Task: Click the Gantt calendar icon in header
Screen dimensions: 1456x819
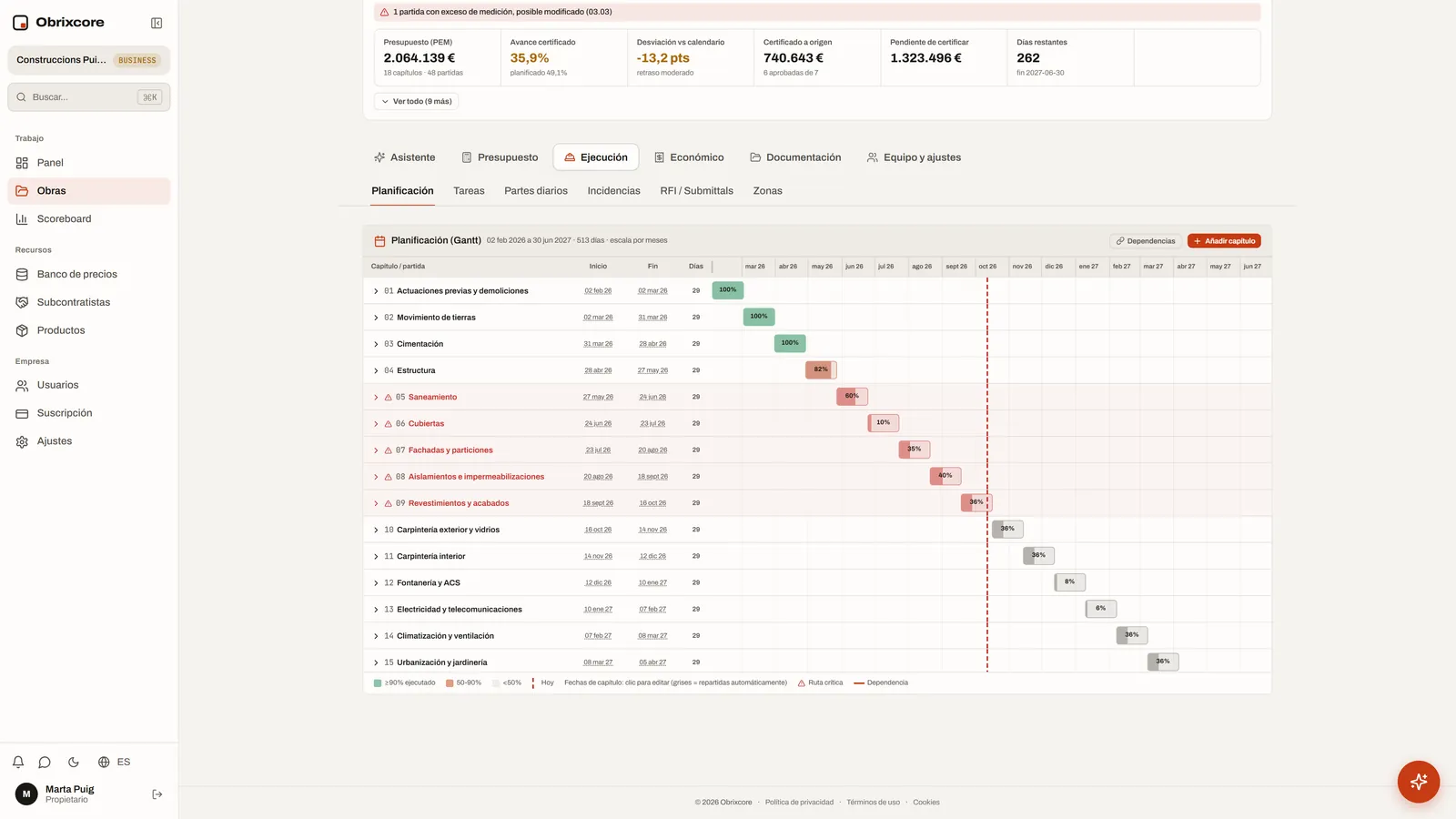Action: (379, 241)
